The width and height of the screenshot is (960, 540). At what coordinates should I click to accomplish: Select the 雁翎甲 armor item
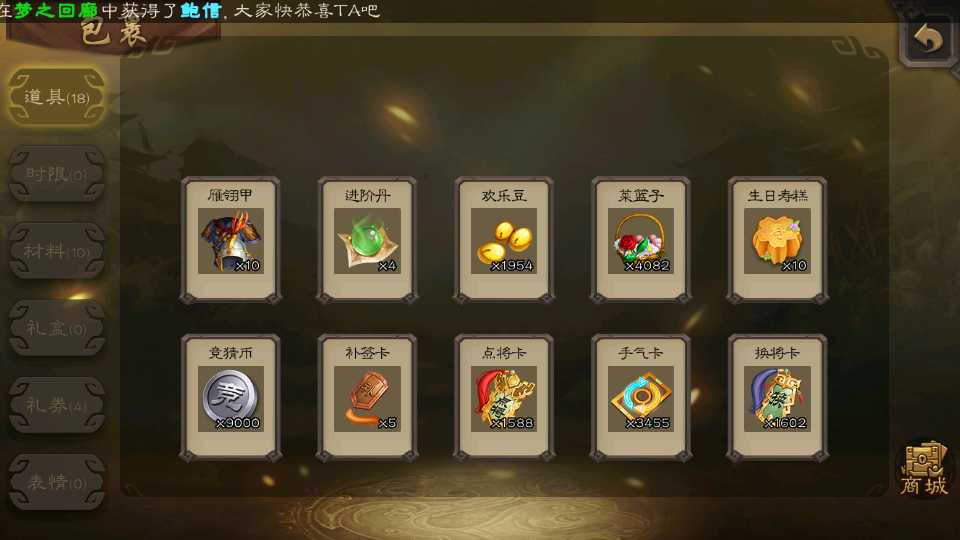pos(231,240)
